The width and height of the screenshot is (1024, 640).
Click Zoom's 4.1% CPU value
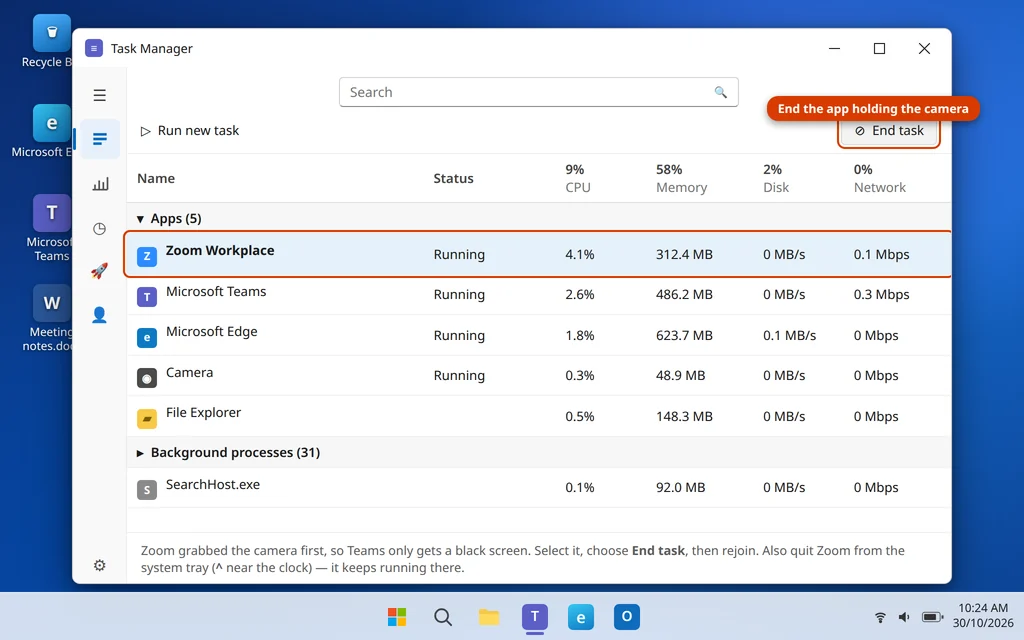580,255
